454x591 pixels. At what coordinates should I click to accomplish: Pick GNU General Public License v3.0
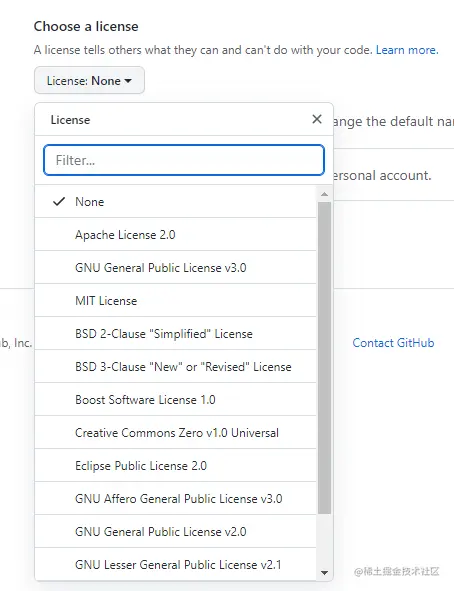176,268
